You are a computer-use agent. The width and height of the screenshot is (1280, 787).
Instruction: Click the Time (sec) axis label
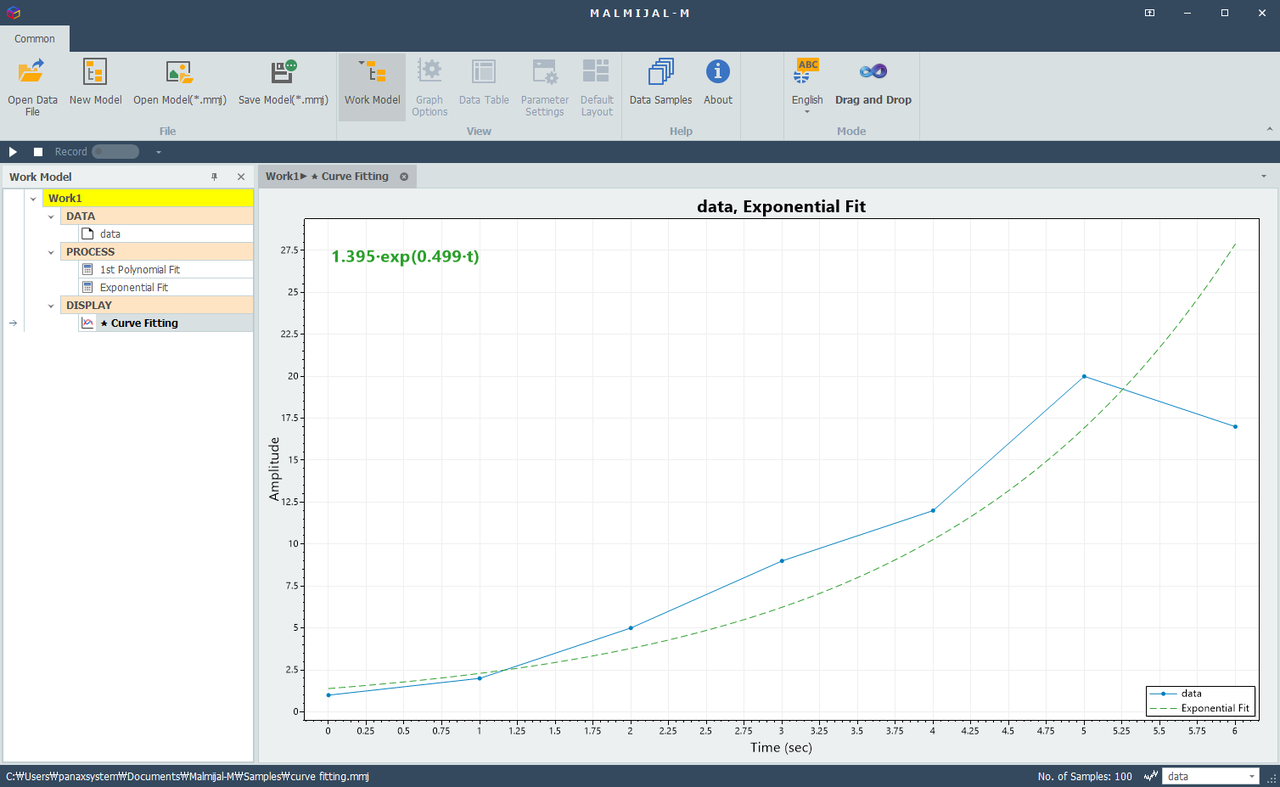(781, 747)
